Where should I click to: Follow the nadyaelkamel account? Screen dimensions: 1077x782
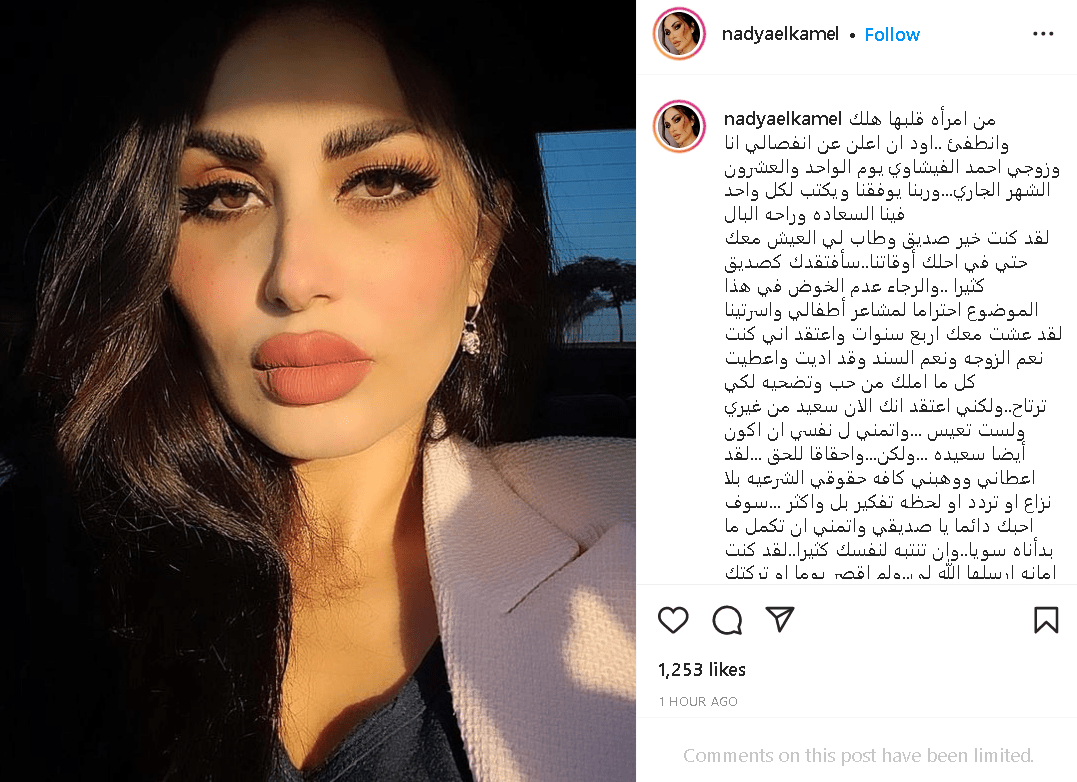pyautogui.click(x=892, y=34)
